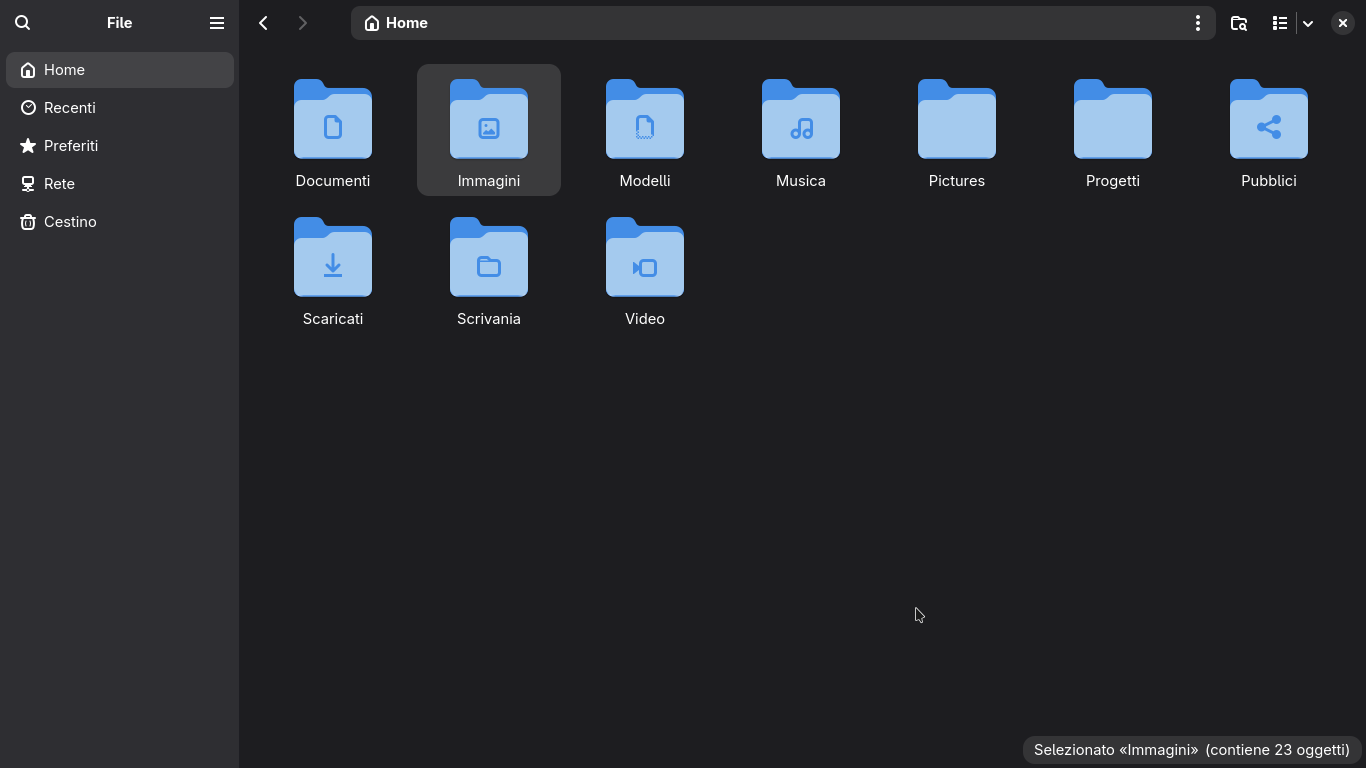This screenshot has height=768, width=1366.
Task: Go forward with the right arrow
Action: point(303,23)
